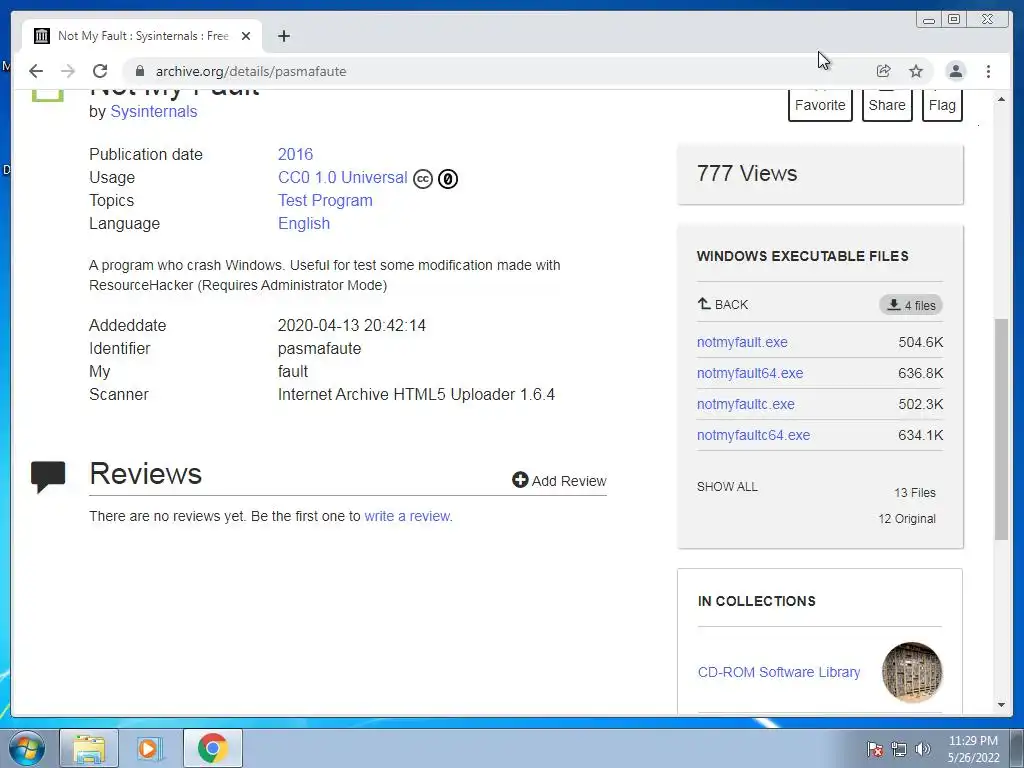Click the Reviews speech bubble icon
This screenshot has height=768, width=1024.
point(48,477)
